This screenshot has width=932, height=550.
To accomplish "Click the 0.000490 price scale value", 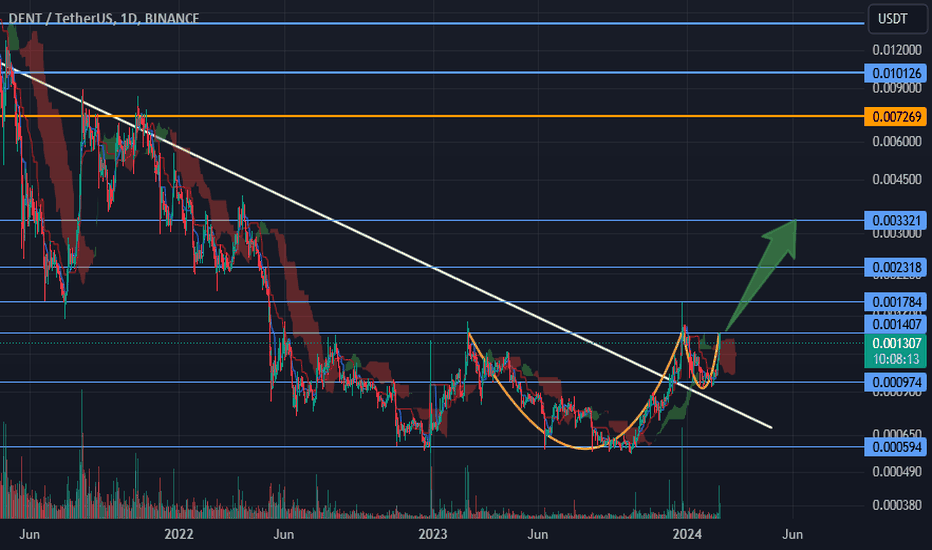I will 896,472.
